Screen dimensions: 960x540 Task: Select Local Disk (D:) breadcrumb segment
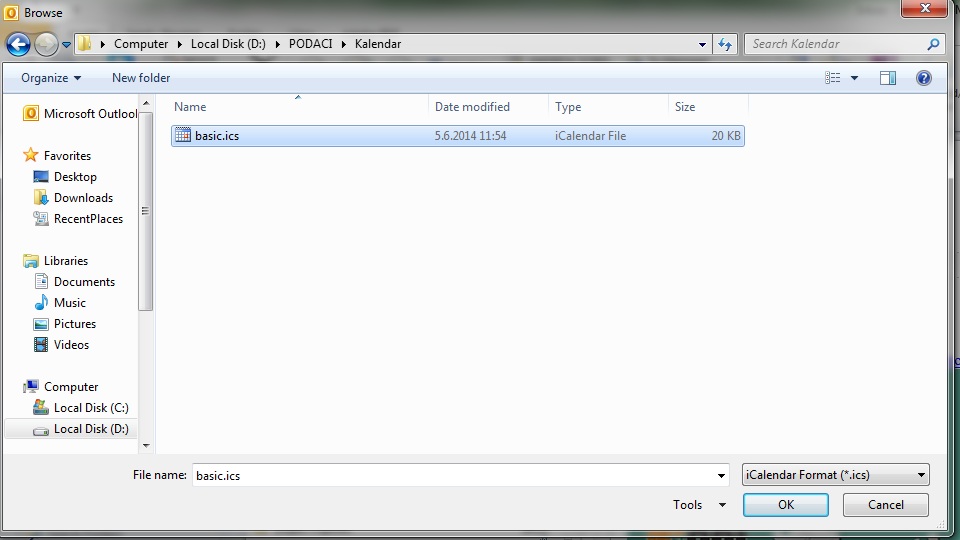tap(228, 44)
